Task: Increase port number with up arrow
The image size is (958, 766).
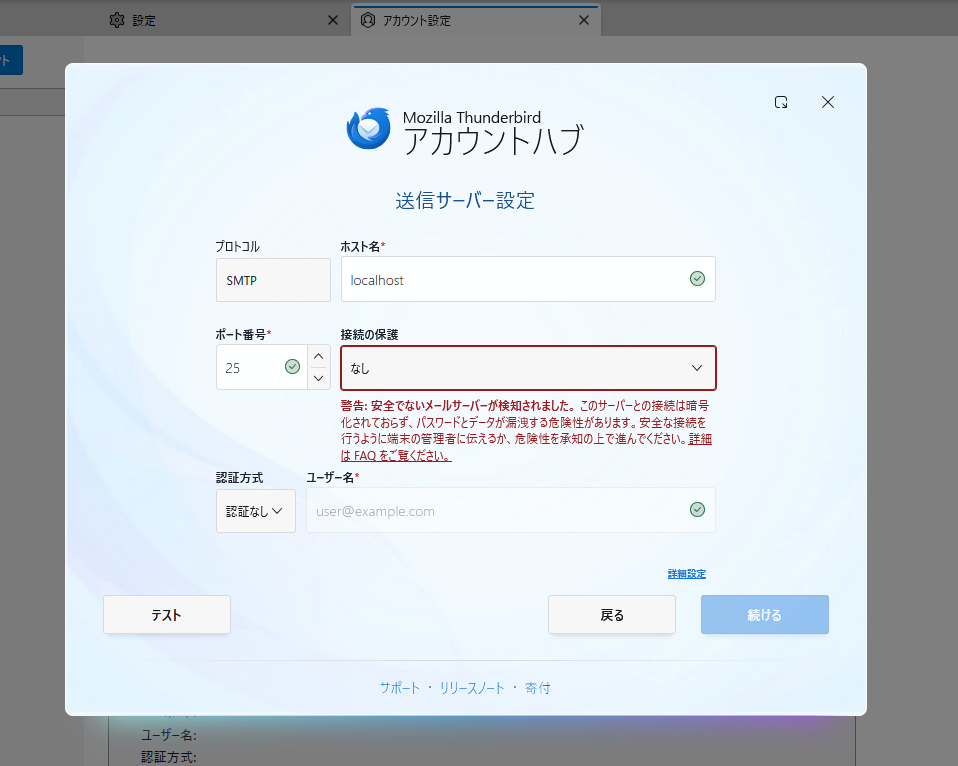Action: [x=318, y=356]
